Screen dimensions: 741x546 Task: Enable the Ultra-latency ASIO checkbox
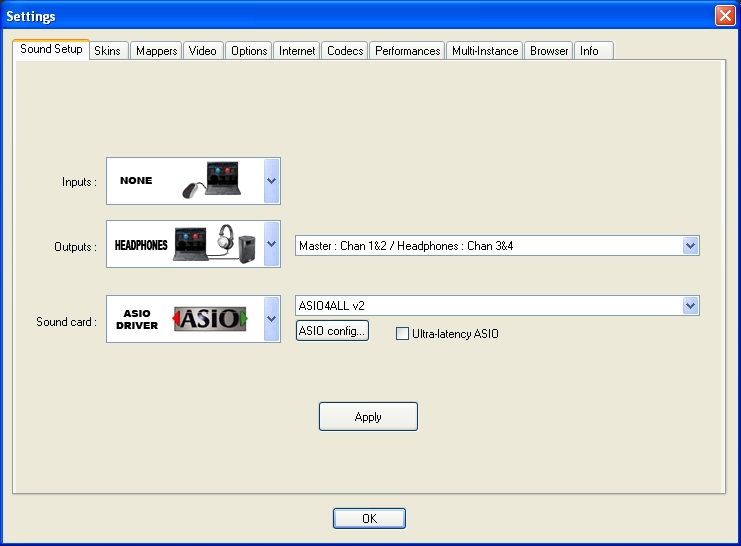pos(403,334)
